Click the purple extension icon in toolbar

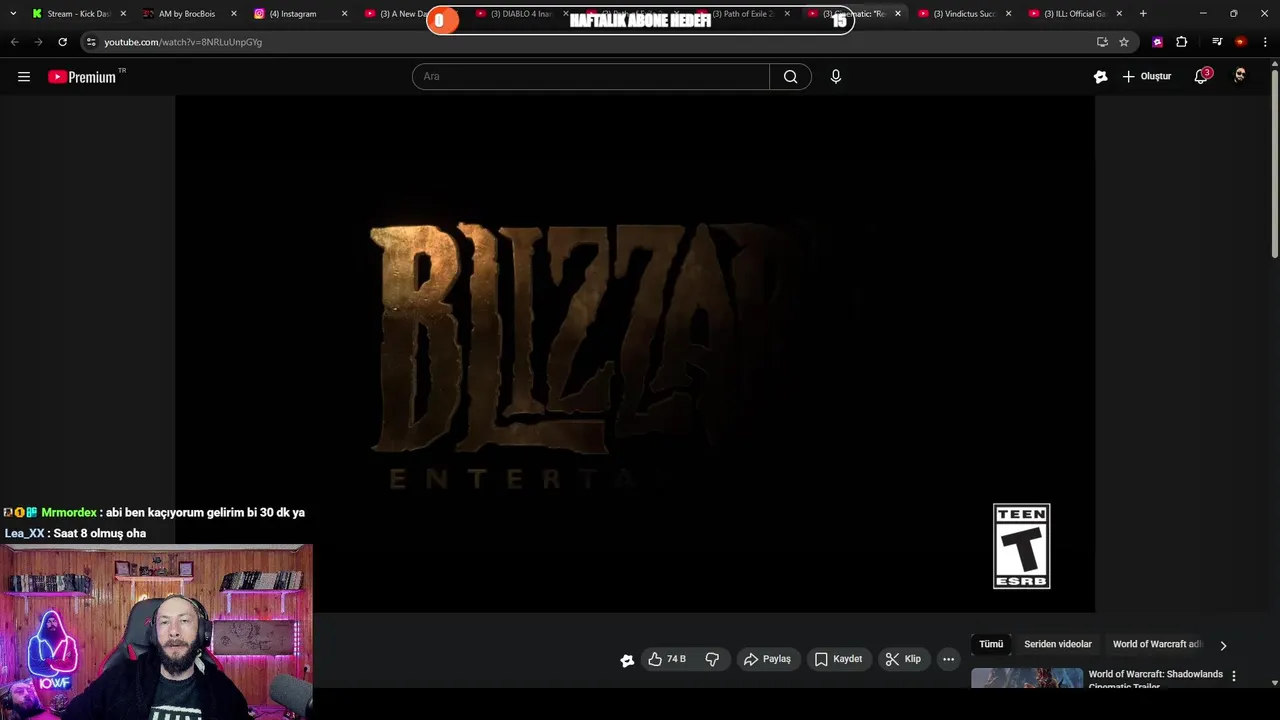pos(1157,42)
